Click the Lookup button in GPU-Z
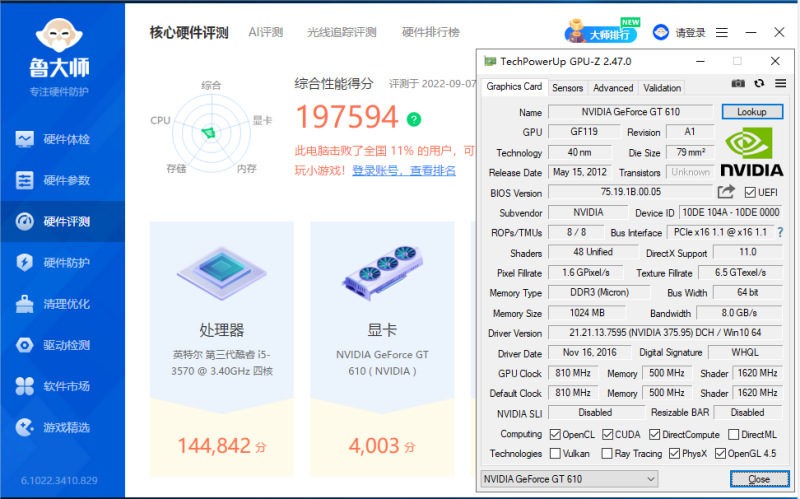 point(752,112)
